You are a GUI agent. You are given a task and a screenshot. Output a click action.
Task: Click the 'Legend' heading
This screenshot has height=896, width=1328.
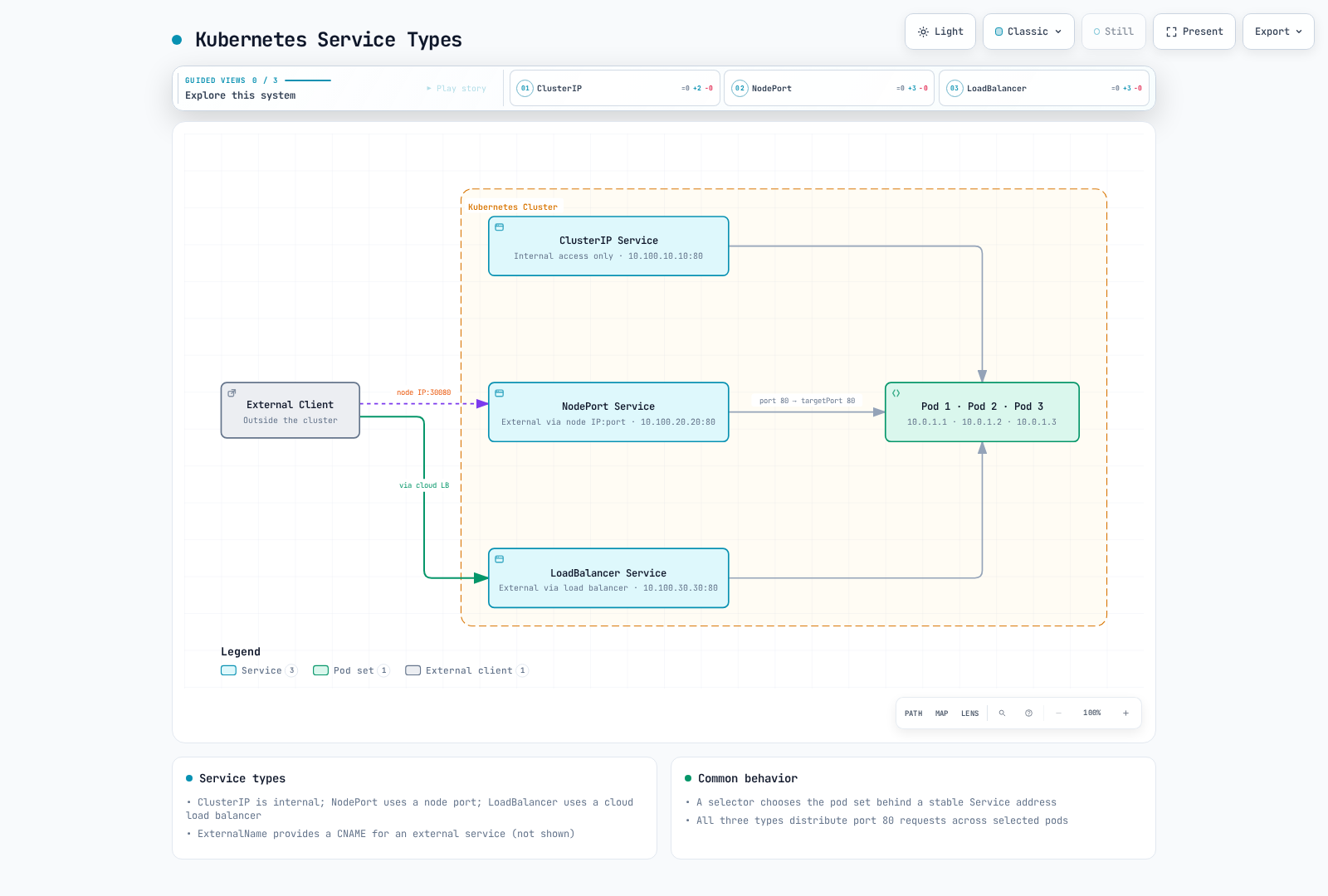(x=241, y=652)
